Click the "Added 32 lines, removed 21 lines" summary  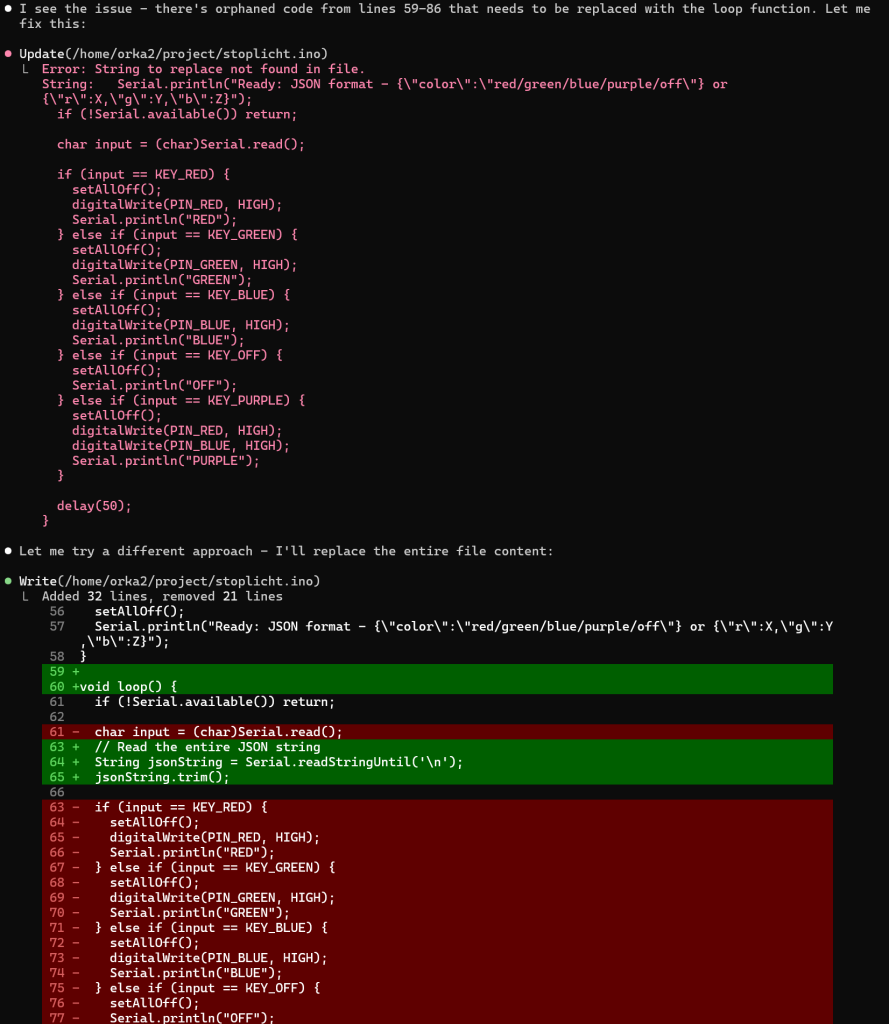tap(162, 597)
